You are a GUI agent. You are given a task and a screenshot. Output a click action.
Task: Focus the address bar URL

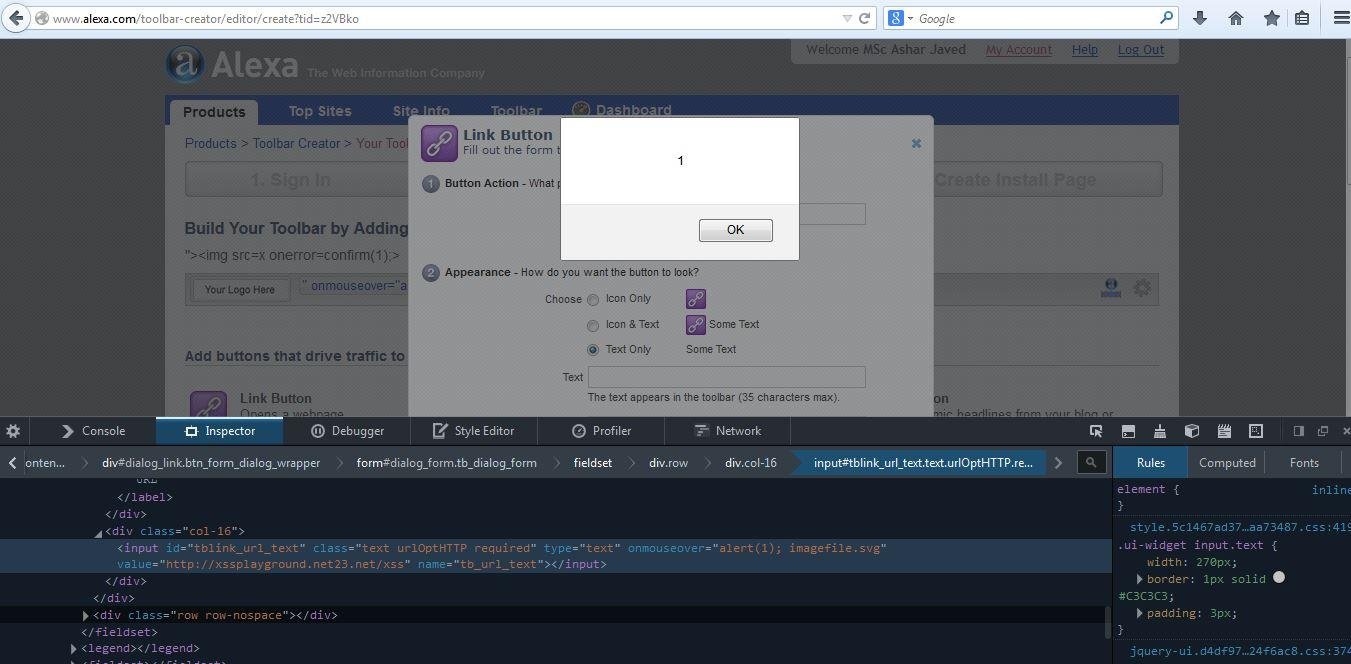pyautogui.click(x=440, y=18)
